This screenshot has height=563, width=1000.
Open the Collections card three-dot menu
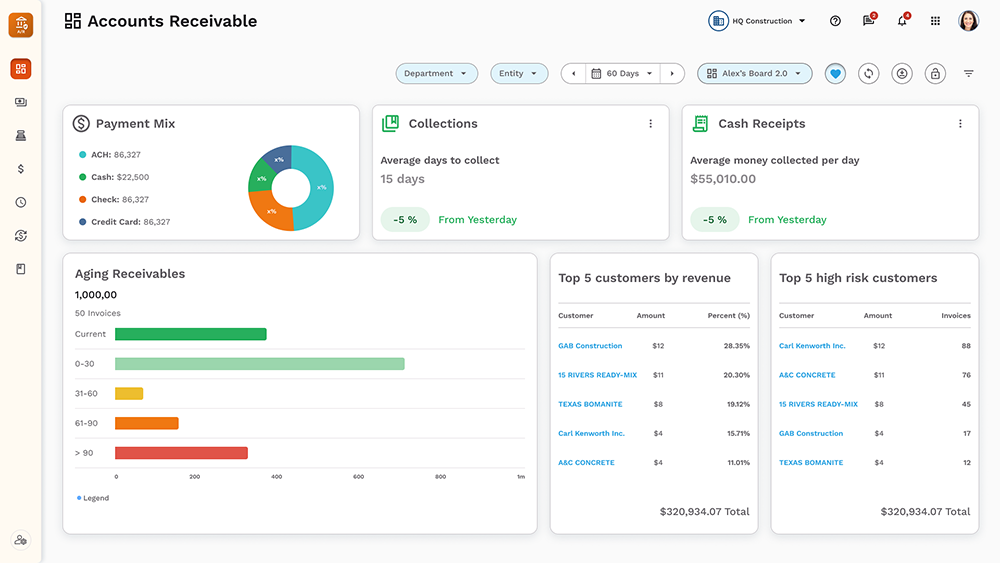click(650, 124)
